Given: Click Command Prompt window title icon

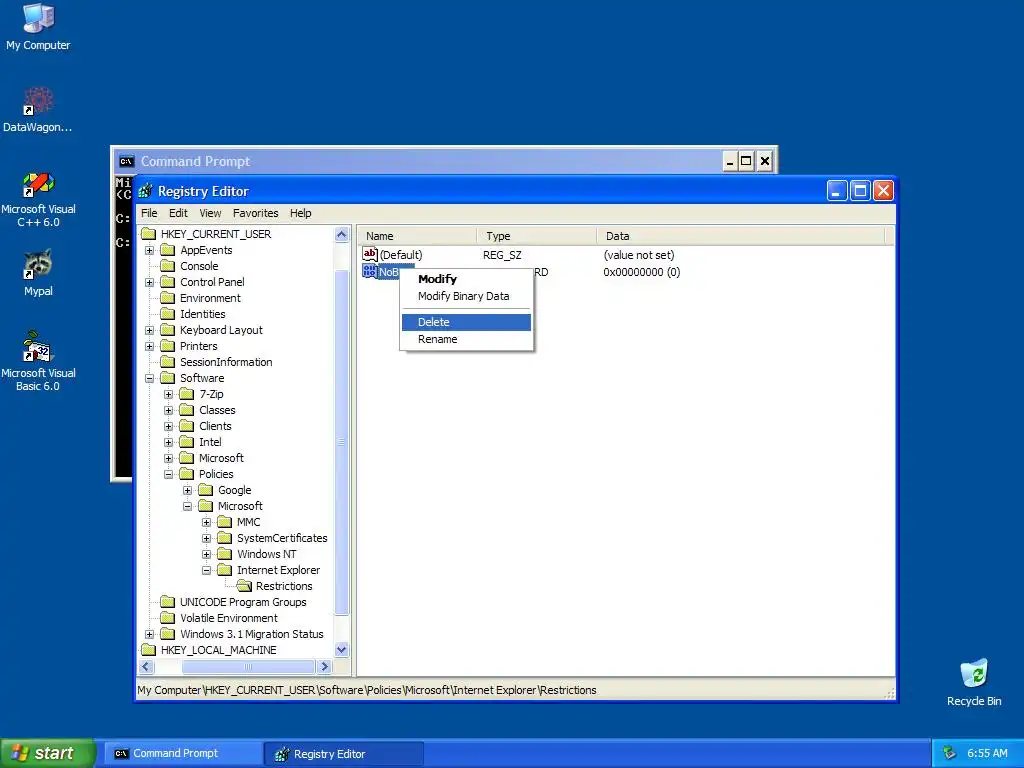Looking at the screenshot, I should point(127,161).
